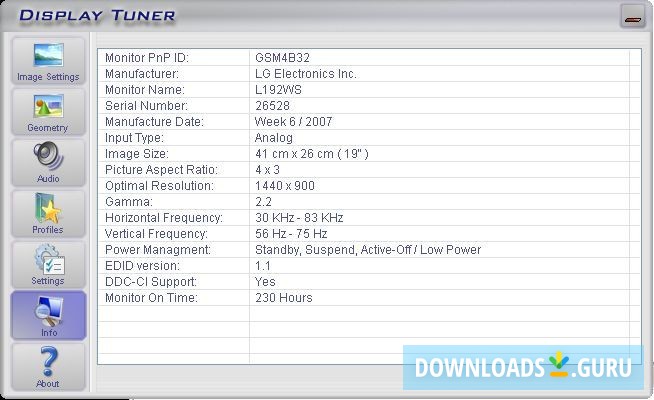Click the Yes DDC-CI support value

pyautogui.click(x=265, y=282)
